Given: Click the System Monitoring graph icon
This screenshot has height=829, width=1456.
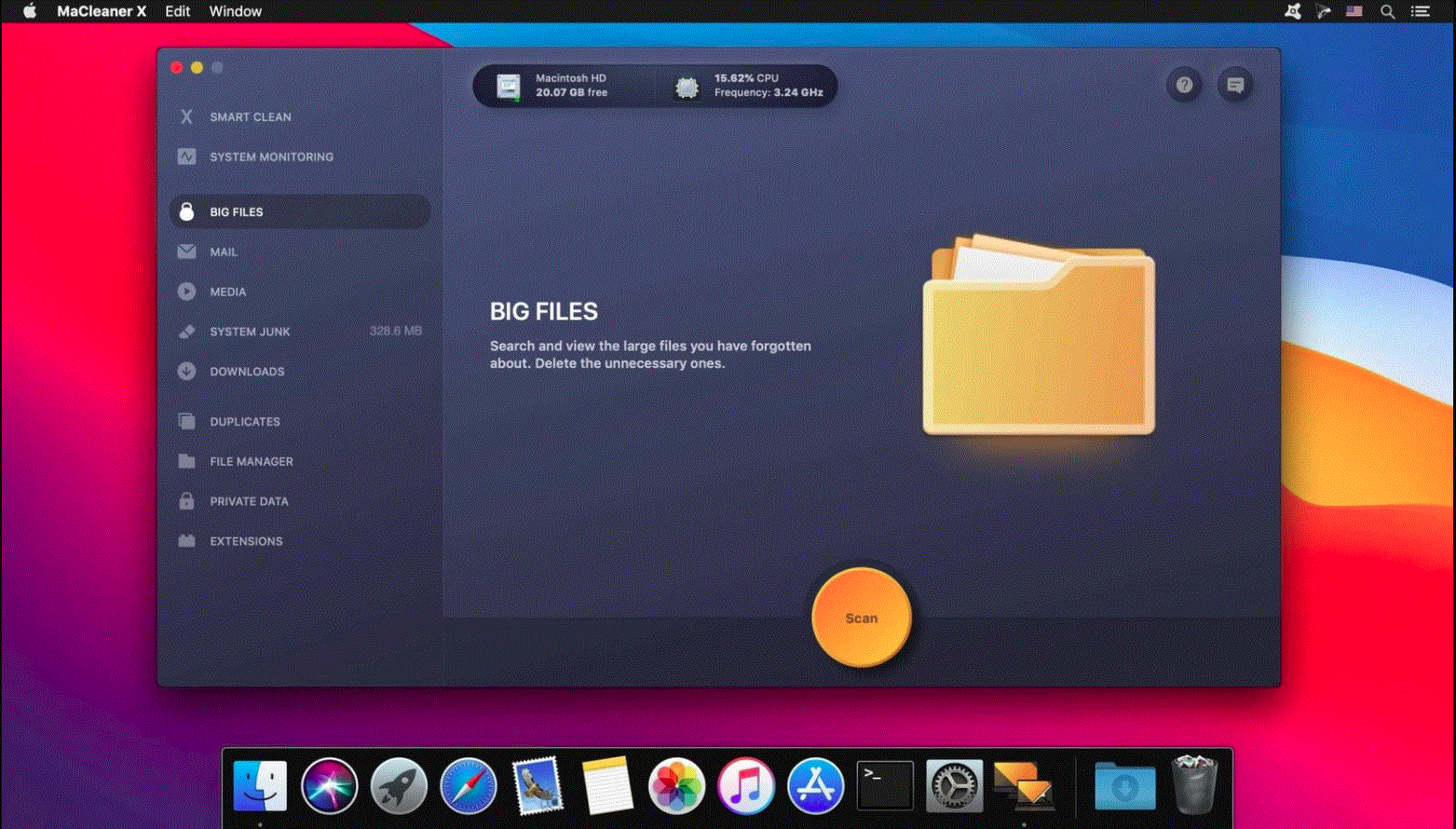Looking at the screenshot, I should tap(186, 156).
